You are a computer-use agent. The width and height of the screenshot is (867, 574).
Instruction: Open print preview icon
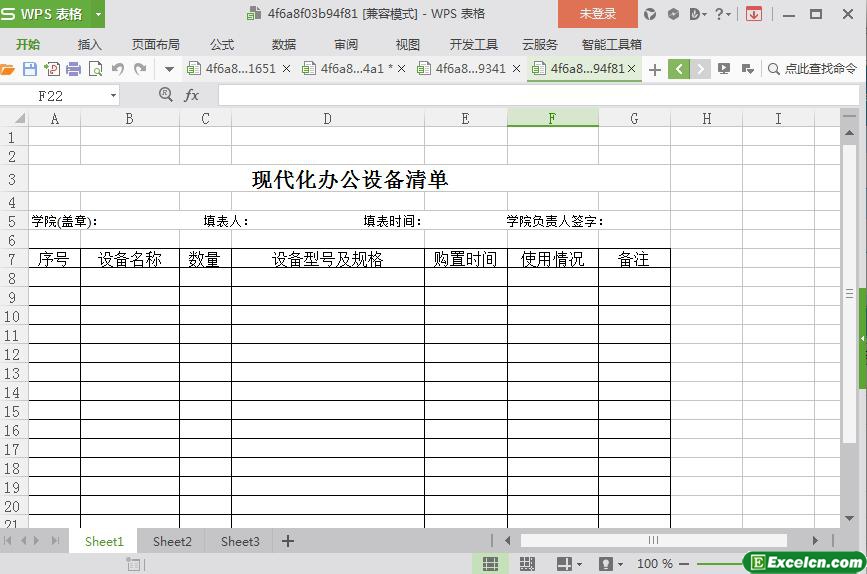tap(96, 69)
